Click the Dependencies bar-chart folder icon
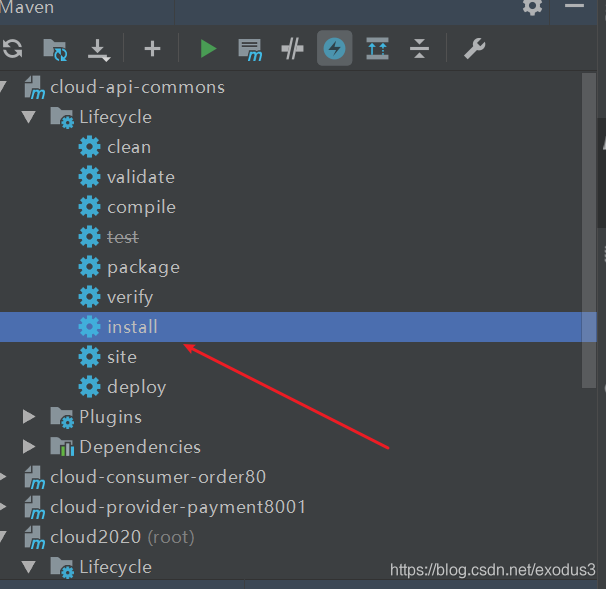Image resolution: width=606 pixels, height=589 pixels. 62,447
